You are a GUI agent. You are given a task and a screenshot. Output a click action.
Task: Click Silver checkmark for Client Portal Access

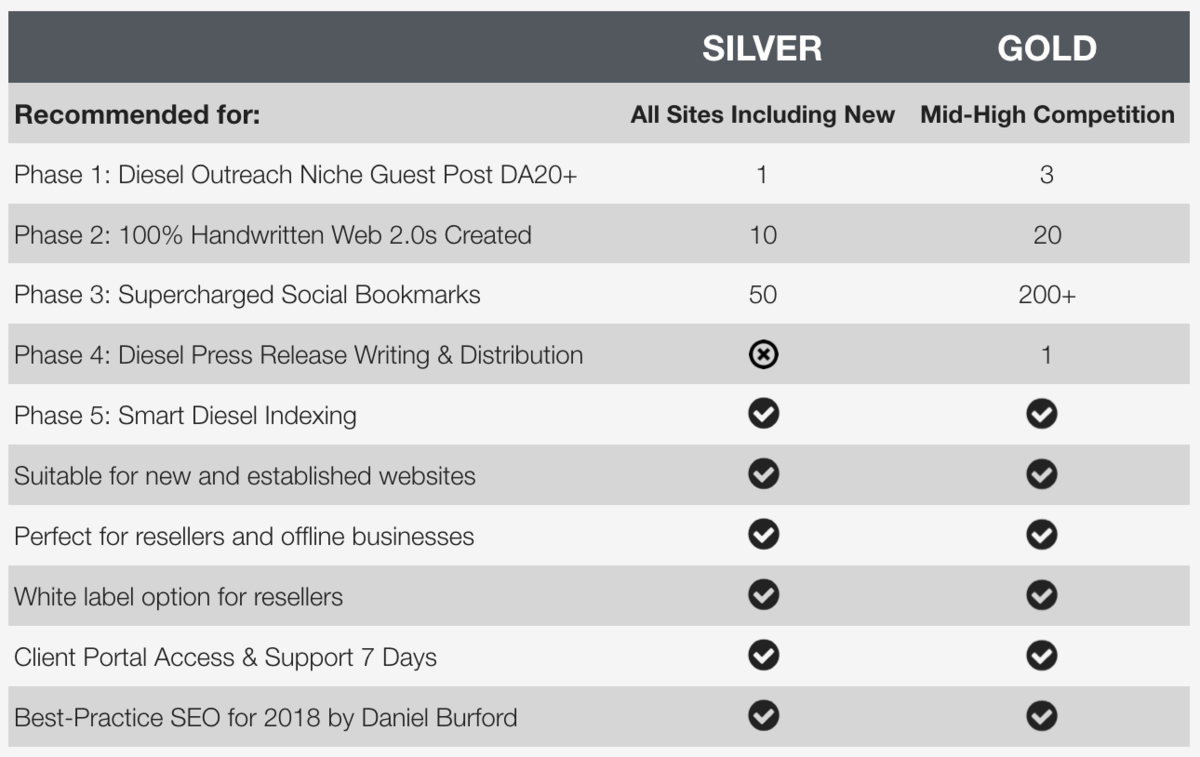point(763,656)
